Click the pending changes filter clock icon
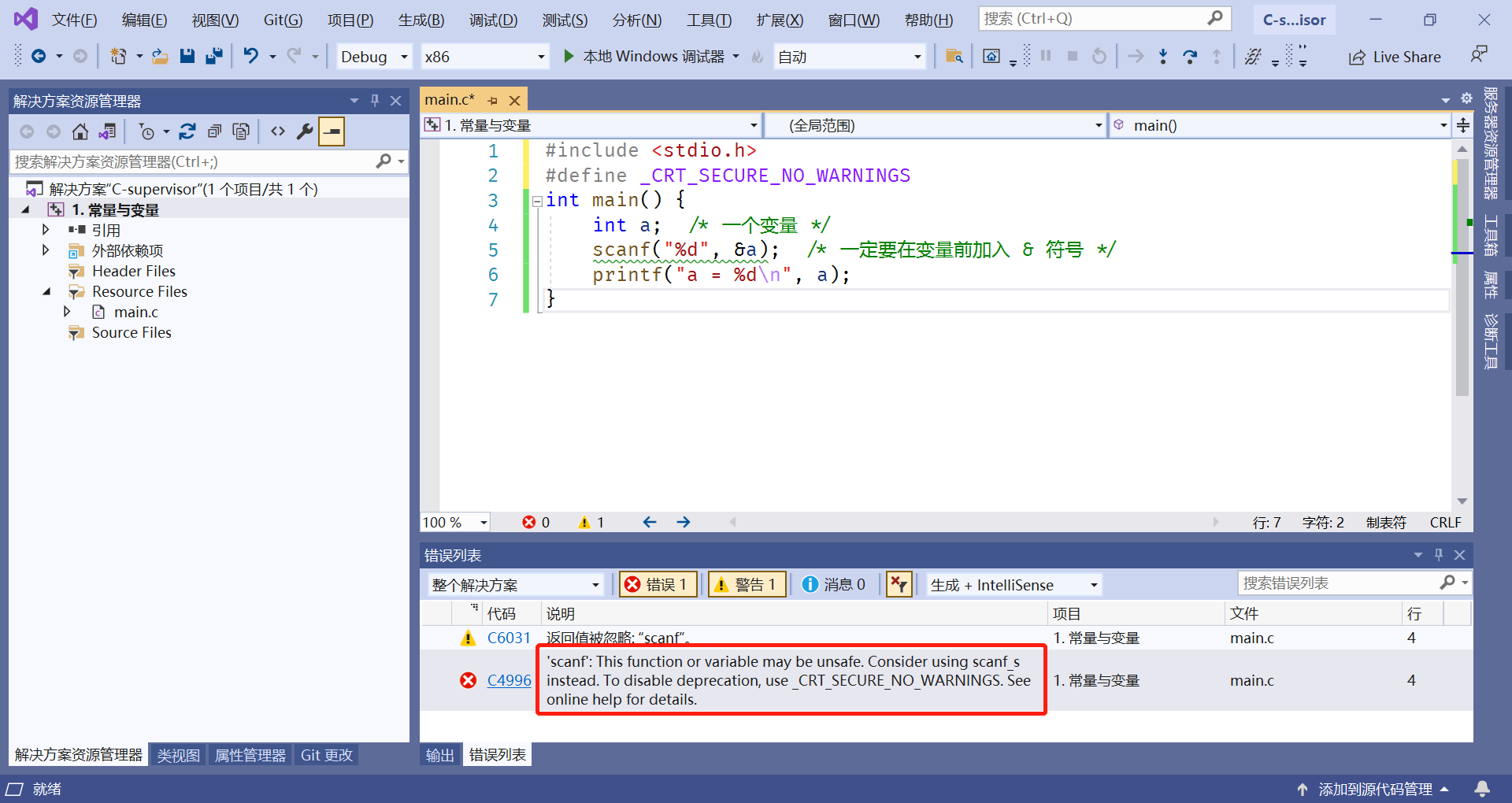Image resolution: width=1512 pixels, height=803 pixels. click(146, 131)
